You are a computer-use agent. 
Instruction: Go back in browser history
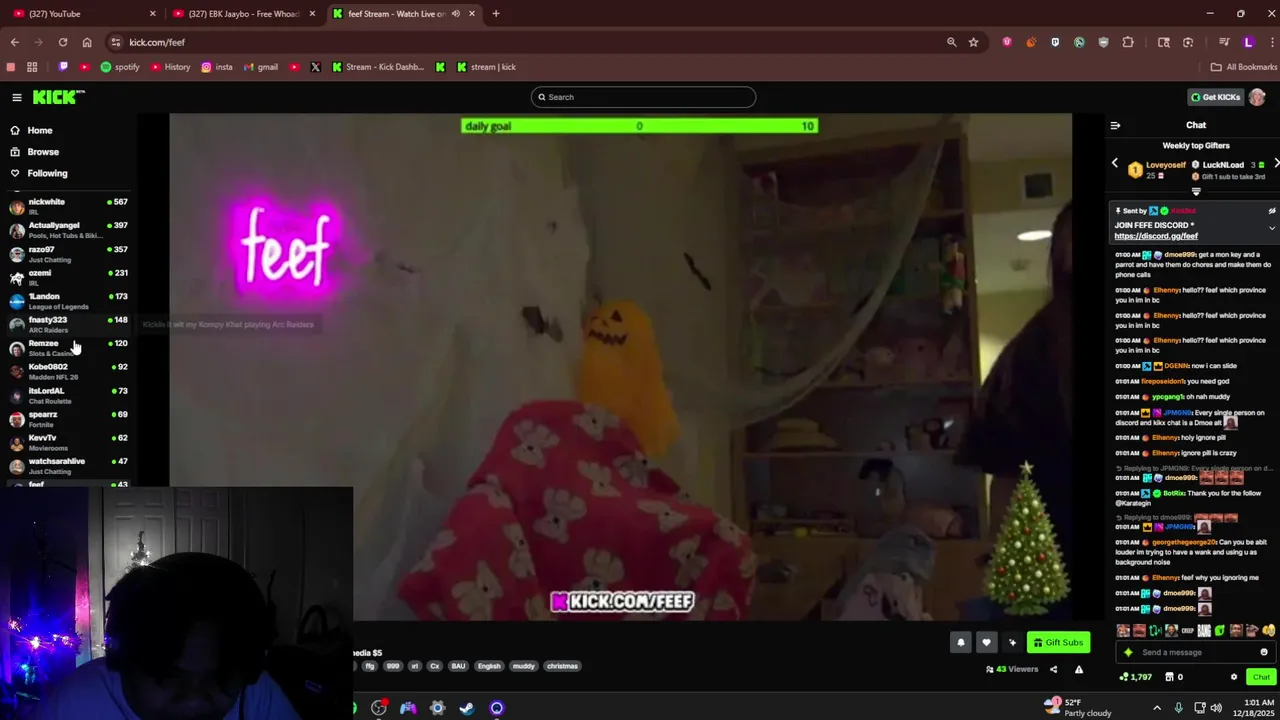[x=15, y=42]
